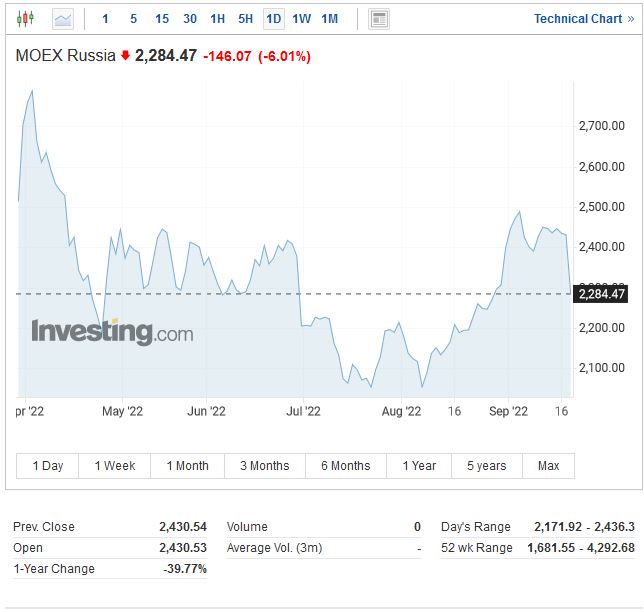Show the 3 Months time range

pyautogui.click(x=264, y=466)
